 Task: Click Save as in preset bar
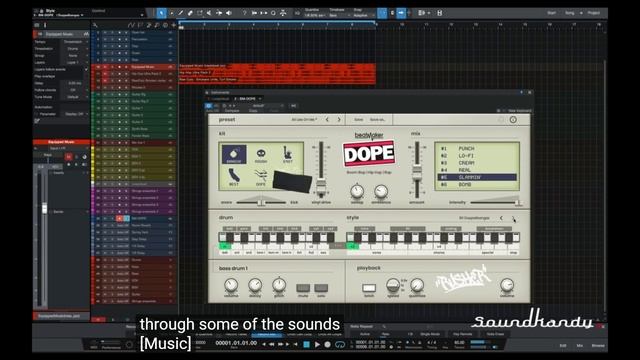377,120
